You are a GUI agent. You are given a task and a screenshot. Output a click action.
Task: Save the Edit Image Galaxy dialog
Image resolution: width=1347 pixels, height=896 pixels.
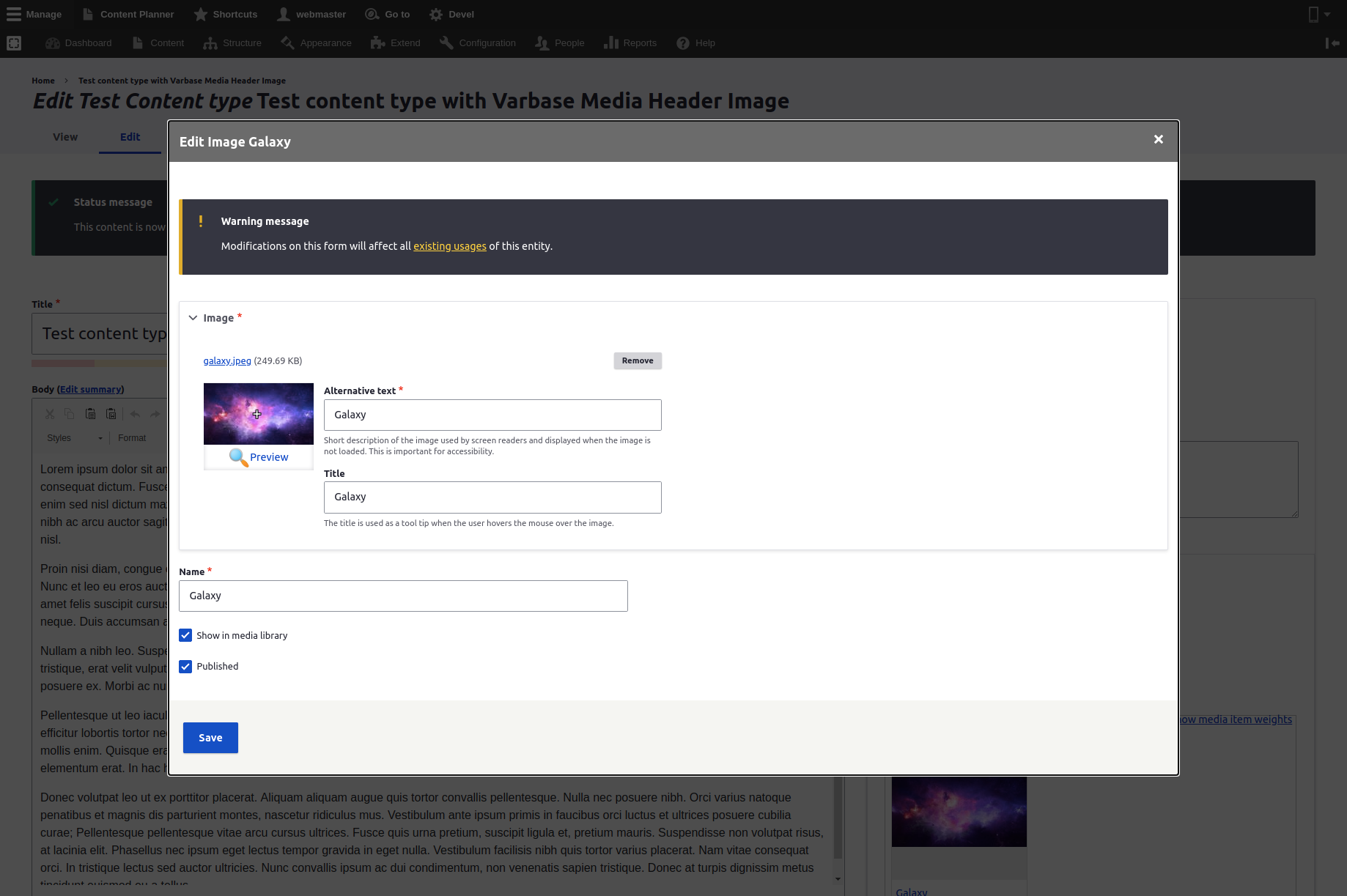pyautogui.click(x=210, y=737)
